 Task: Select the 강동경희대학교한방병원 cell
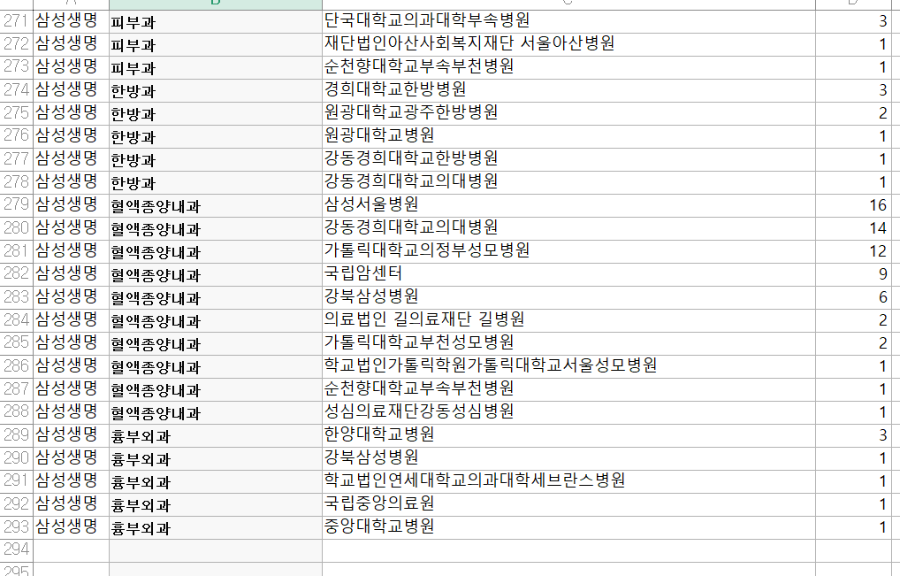point(568,159)
